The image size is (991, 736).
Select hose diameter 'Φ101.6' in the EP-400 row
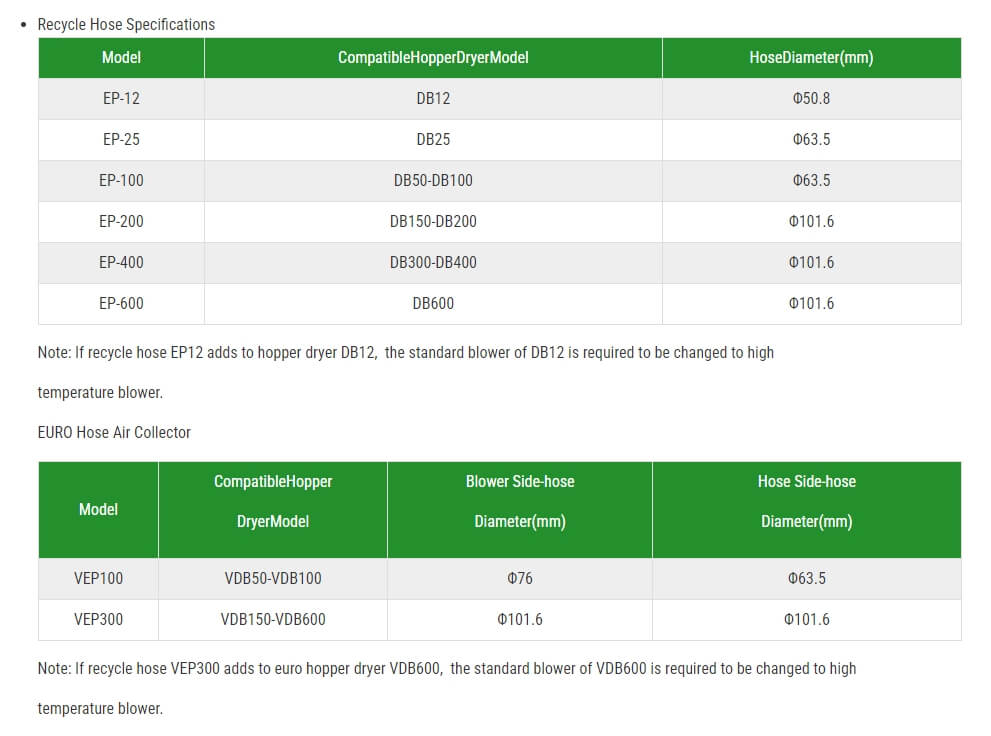pyautogui.click(x=812, y=263)
